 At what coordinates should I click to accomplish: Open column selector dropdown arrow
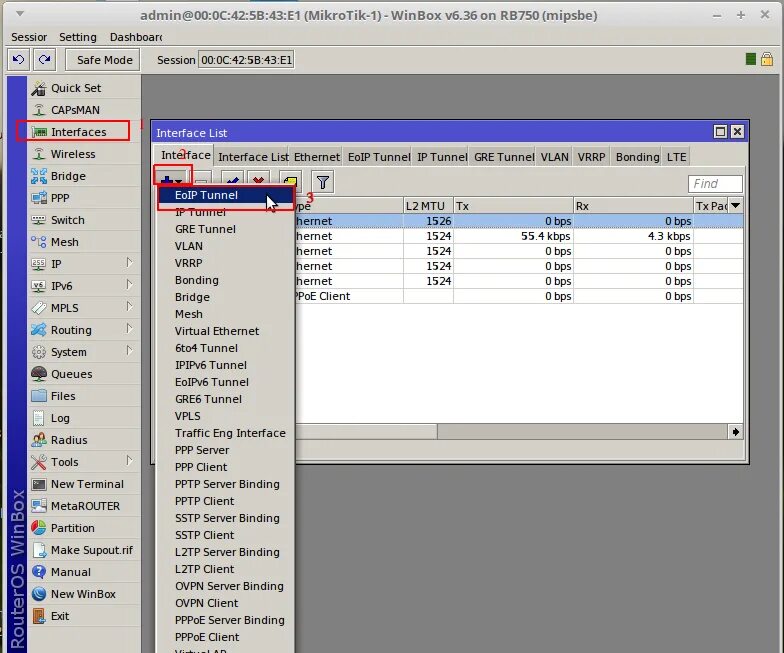pyautogui.click(x=735, y=206)
